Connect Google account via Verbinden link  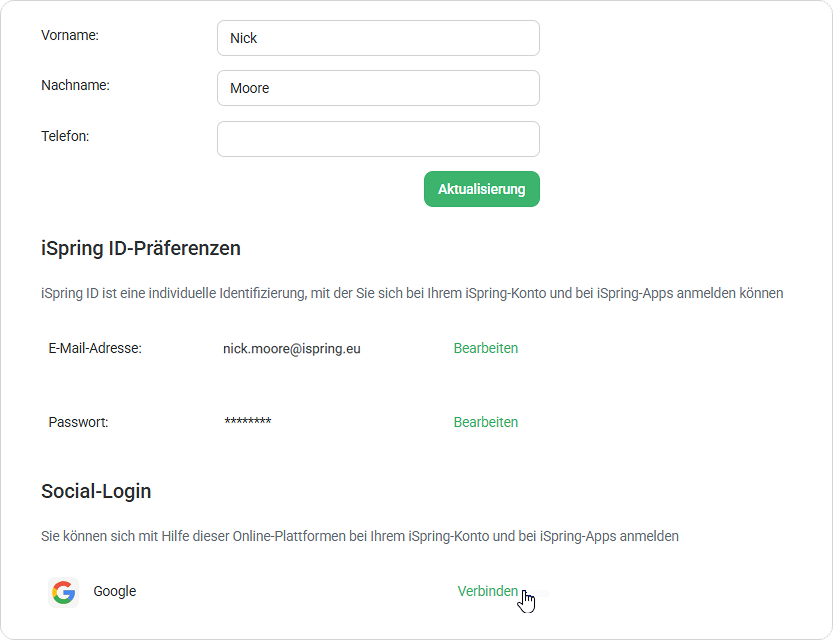click(x=488, y=591)
